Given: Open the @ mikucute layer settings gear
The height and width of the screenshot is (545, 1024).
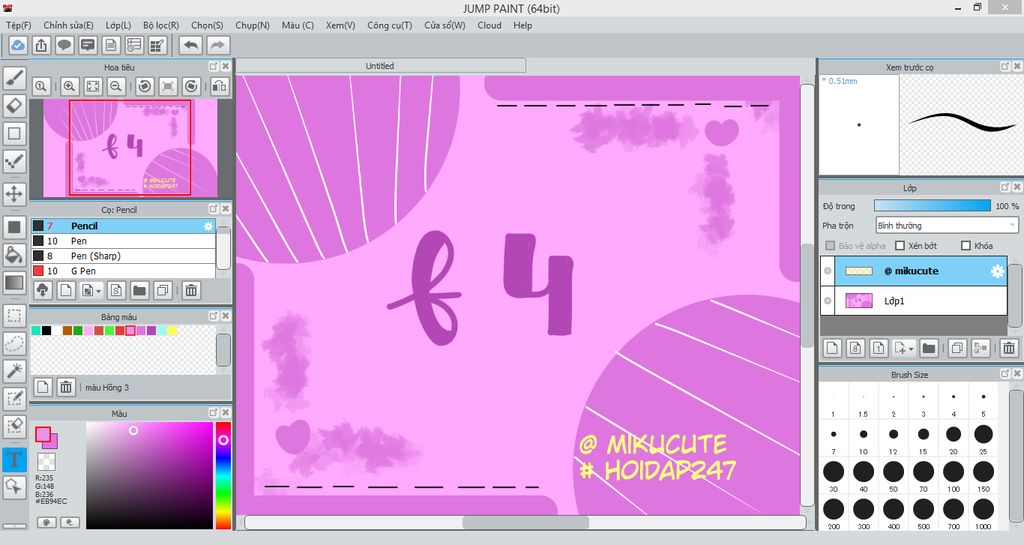Looking at the screenshot, I should click(x=998, y=271).
